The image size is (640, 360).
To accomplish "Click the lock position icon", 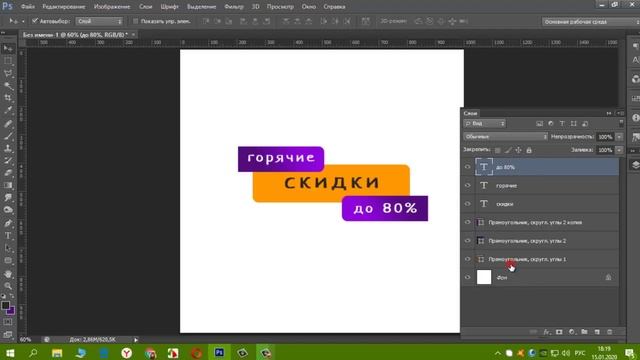I will point(518,150).
